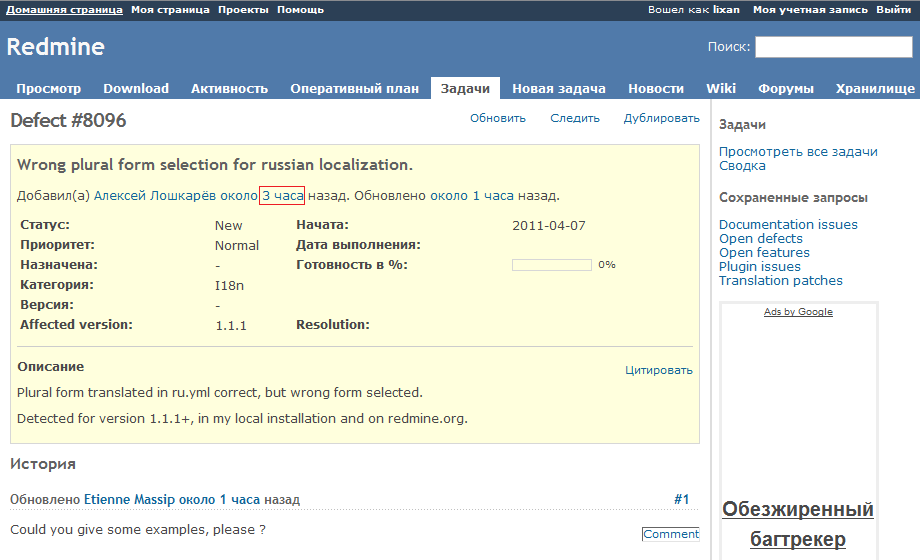Open journal note anchor #1
This screenshot has width=920, height=560.
tap(681, 500)
